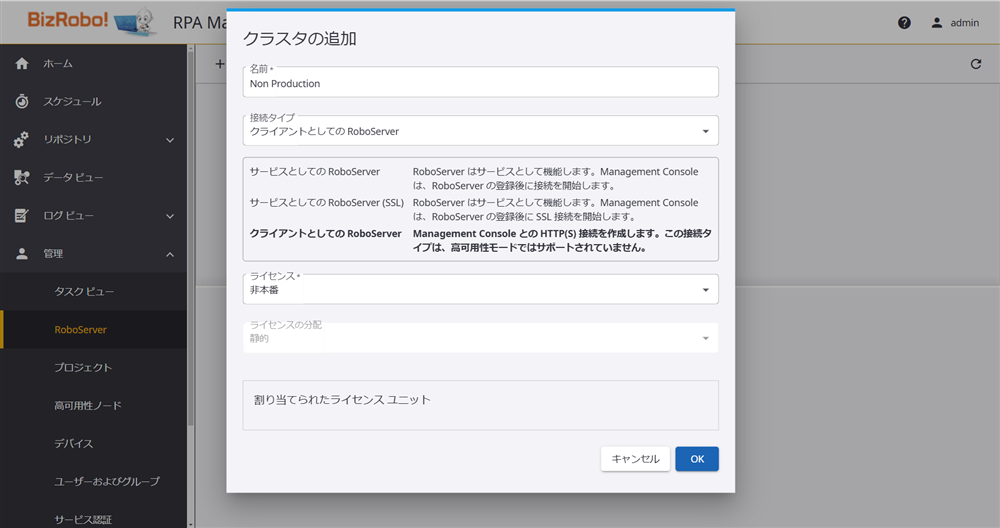Click 割り当てられたライセンス ユニット text
This screenshot has width=1000, height=528.
point(342,400)
